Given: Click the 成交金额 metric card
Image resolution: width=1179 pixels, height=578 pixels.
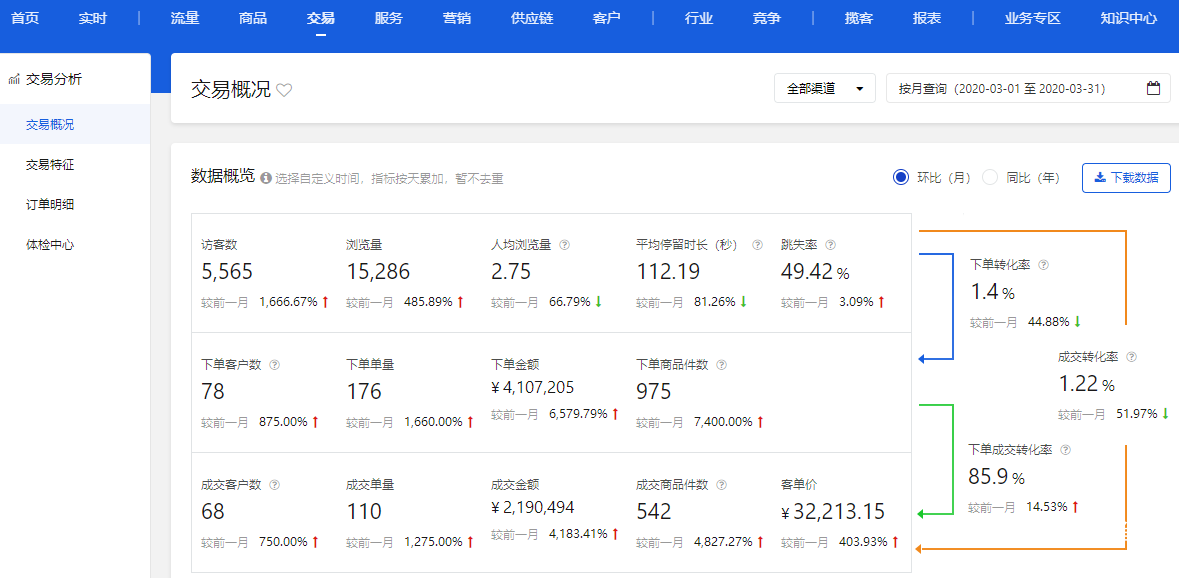Looking at the screenshot, I should pos(553,510).
